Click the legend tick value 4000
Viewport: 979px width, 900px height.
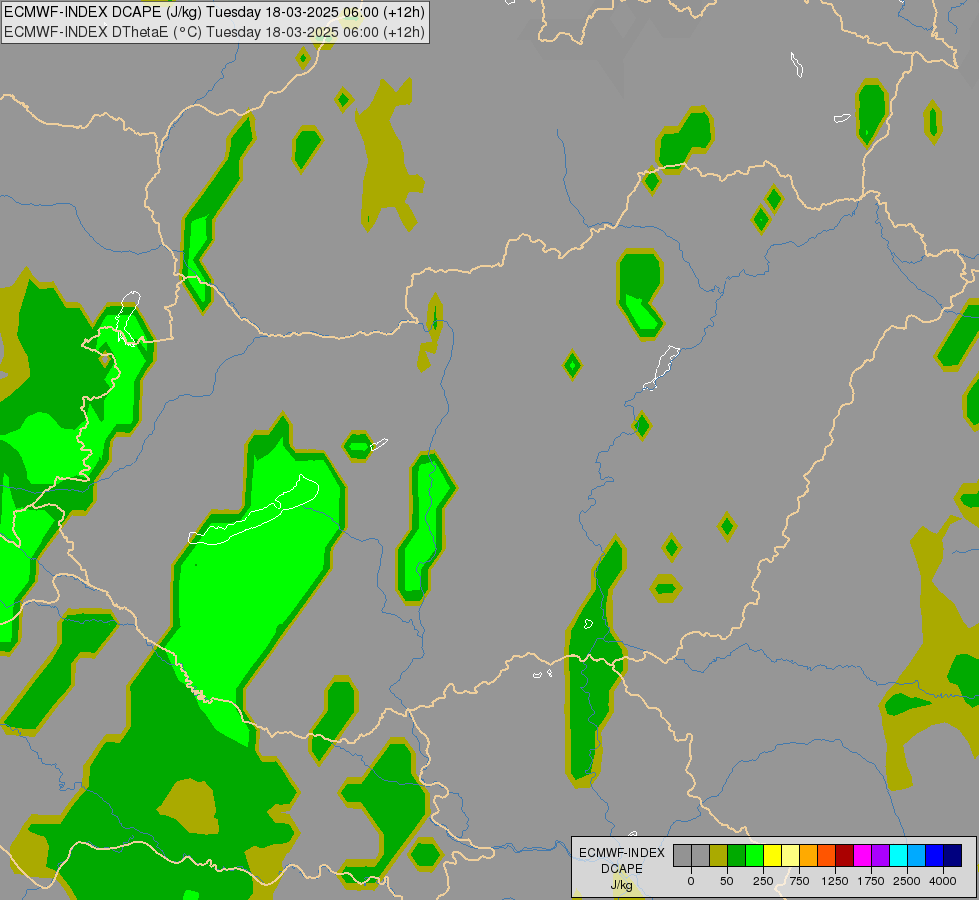pyautogui.click(x=943, y=881)
